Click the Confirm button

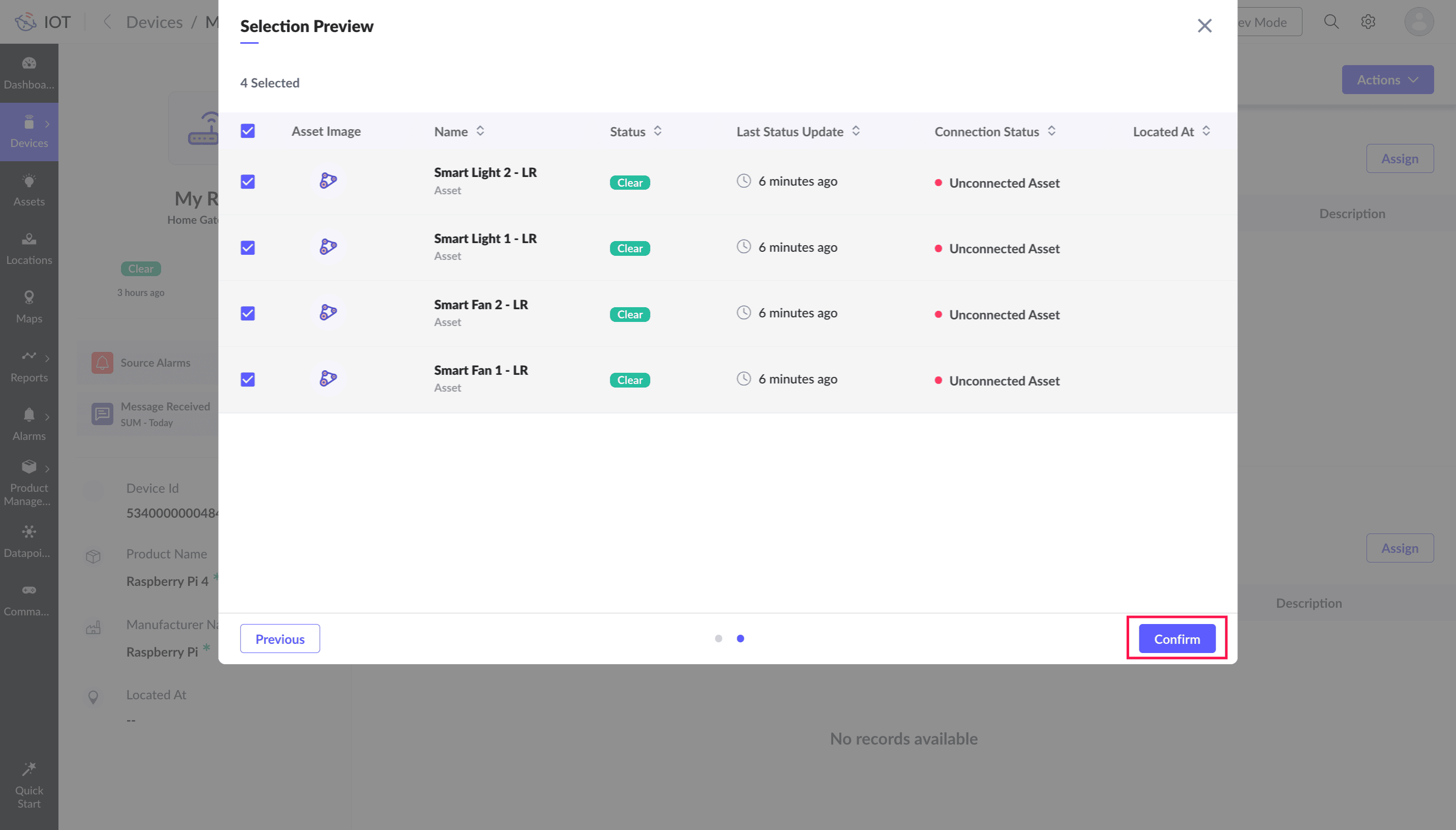click(1176, 638)
